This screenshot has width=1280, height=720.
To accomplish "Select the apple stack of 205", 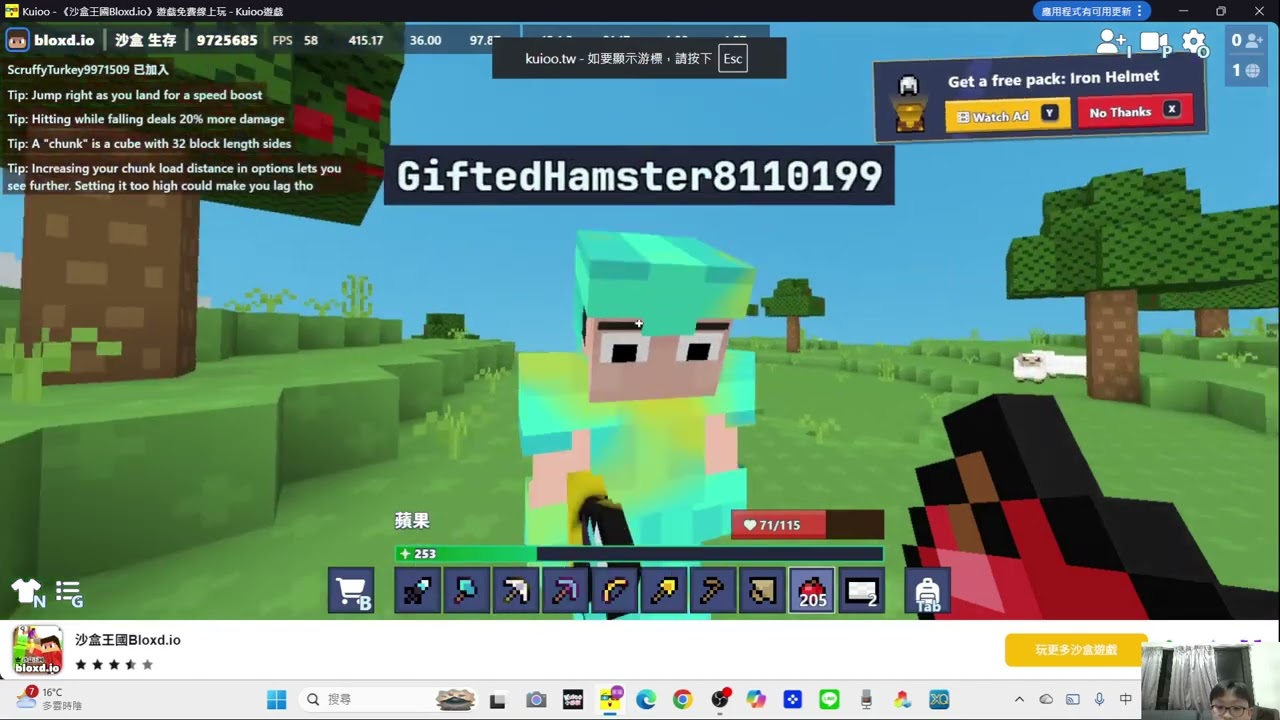I will click(812, 591).
